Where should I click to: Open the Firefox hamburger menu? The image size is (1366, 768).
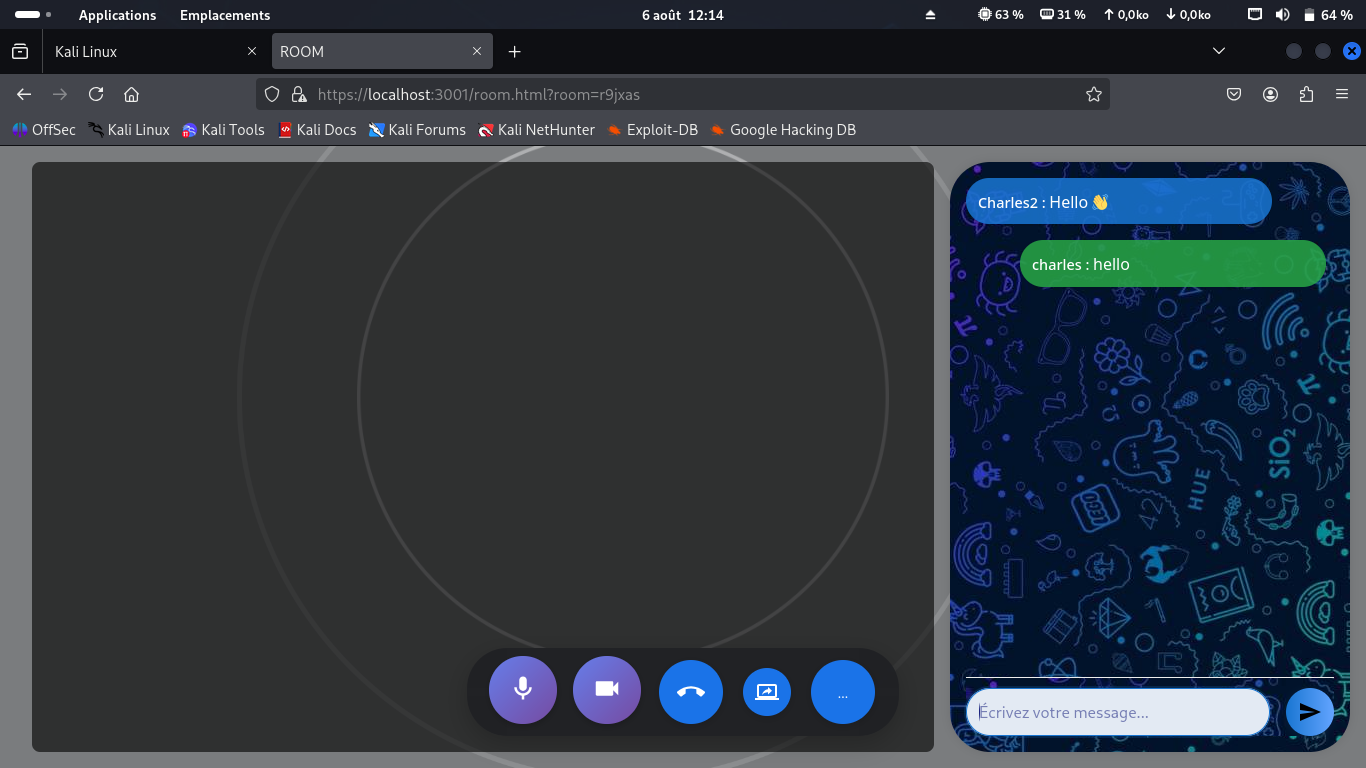click(1342, 93)
